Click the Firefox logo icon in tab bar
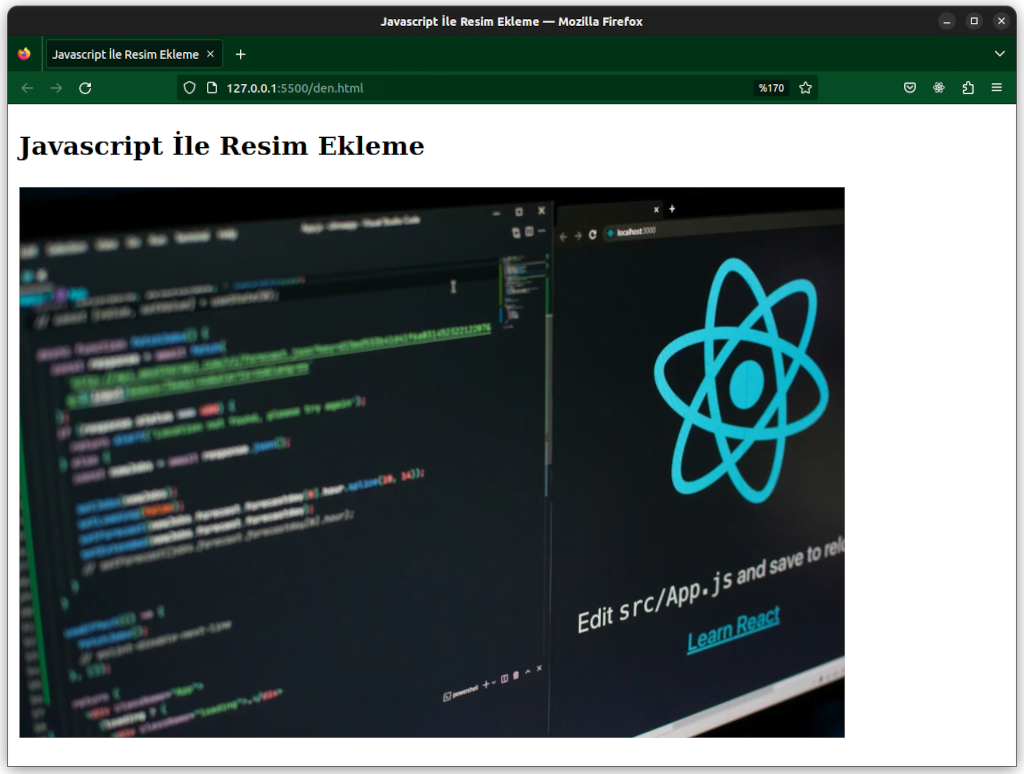Screen dimensions: 1024x774 click(24, 54)
